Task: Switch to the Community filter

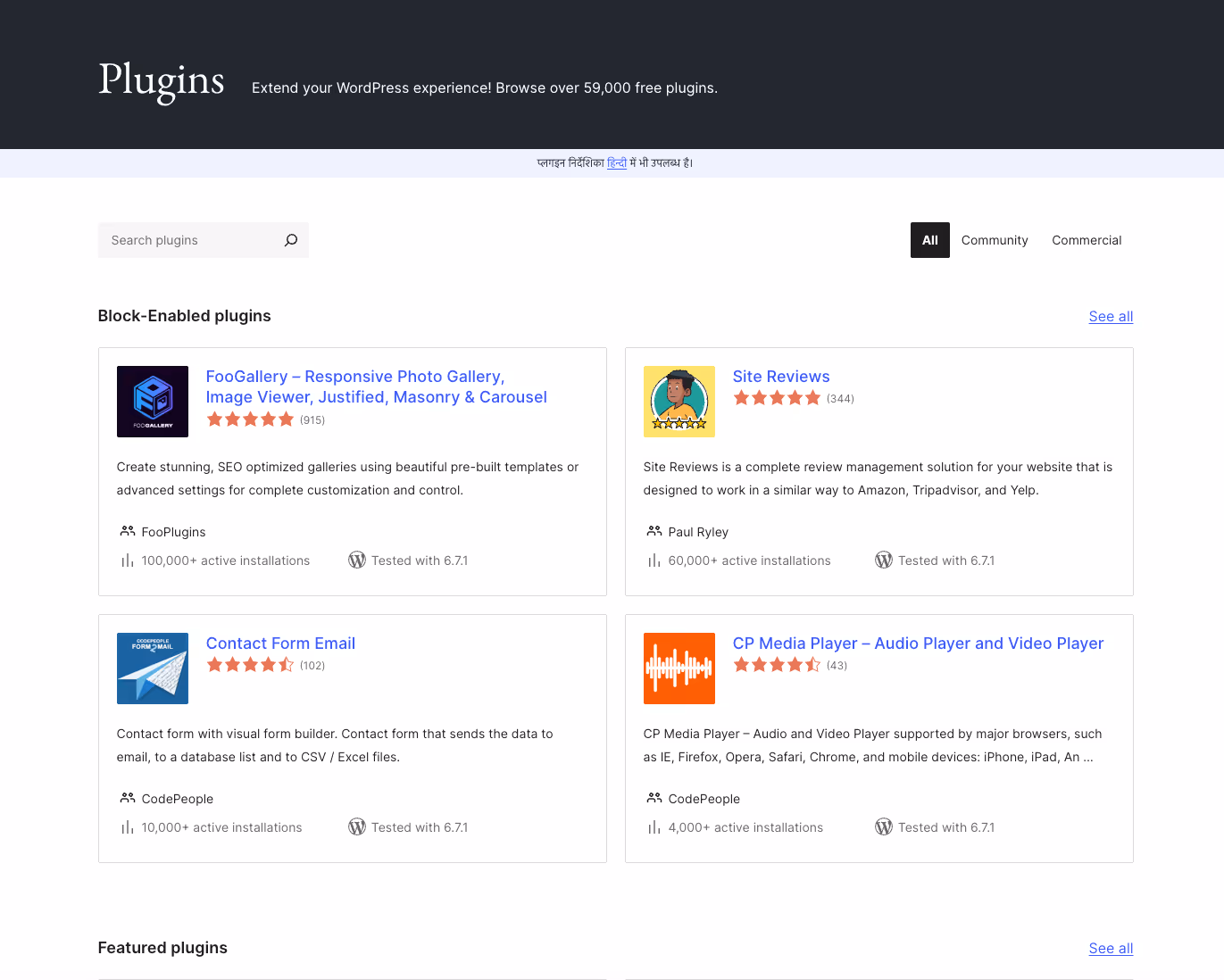Action: coord(995,240)
